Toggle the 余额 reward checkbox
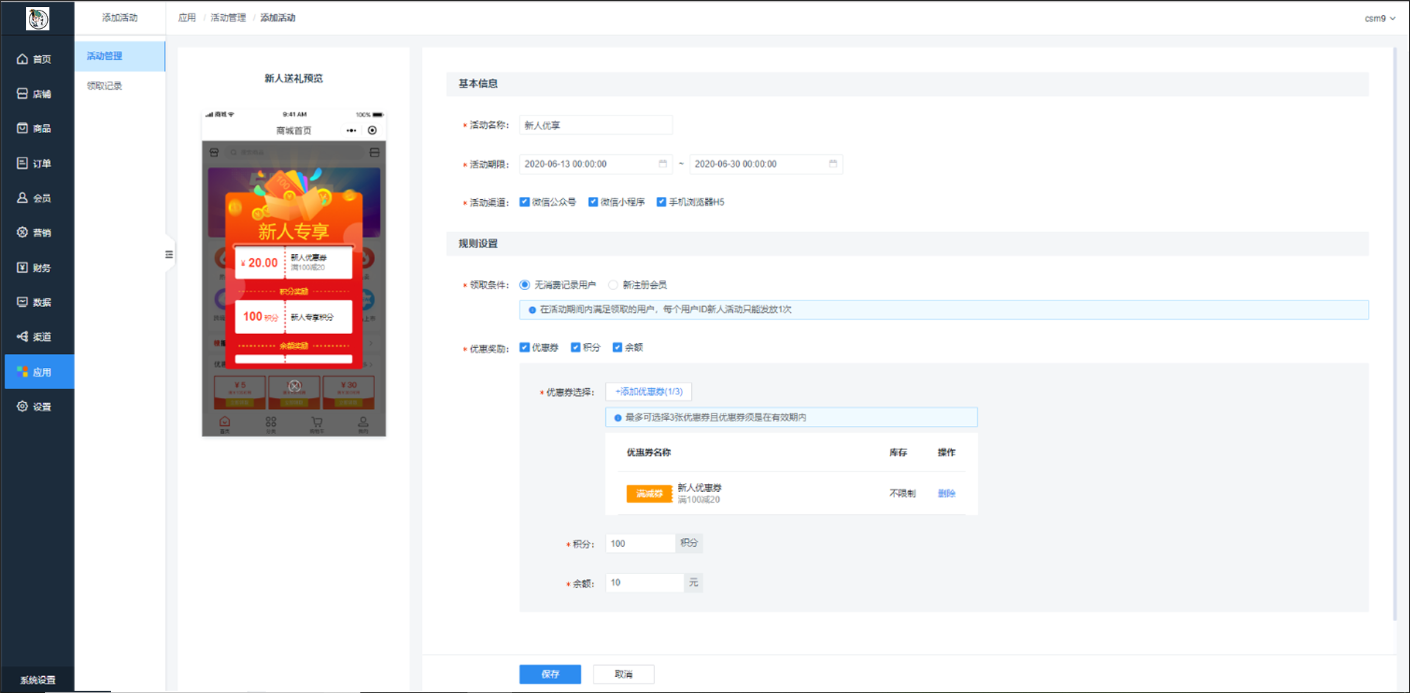 617,348
